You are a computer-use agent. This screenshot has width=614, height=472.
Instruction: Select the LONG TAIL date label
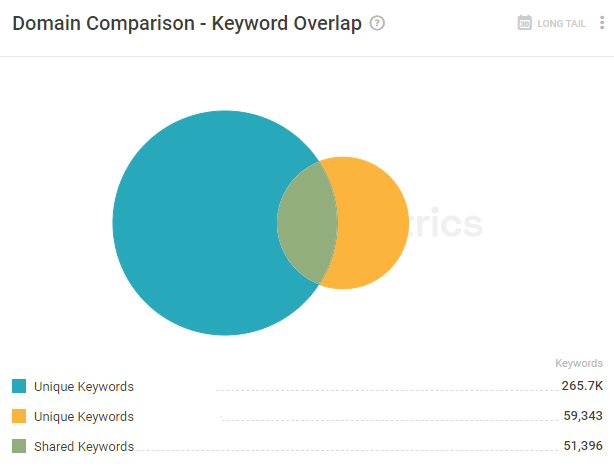click(561, 24)
